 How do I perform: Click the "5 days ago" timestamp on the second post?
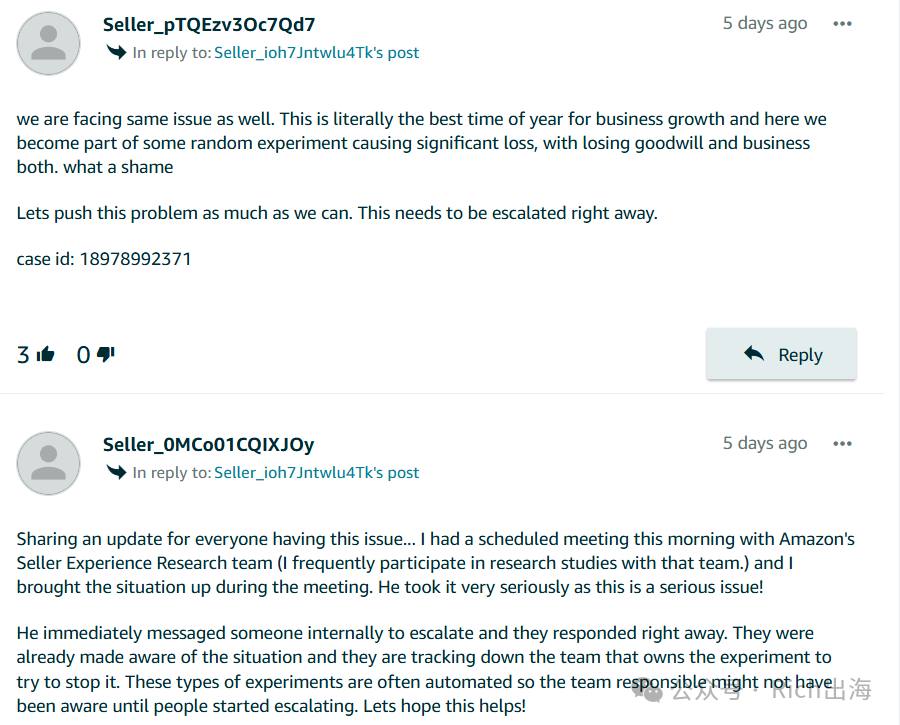click(765, 444)
